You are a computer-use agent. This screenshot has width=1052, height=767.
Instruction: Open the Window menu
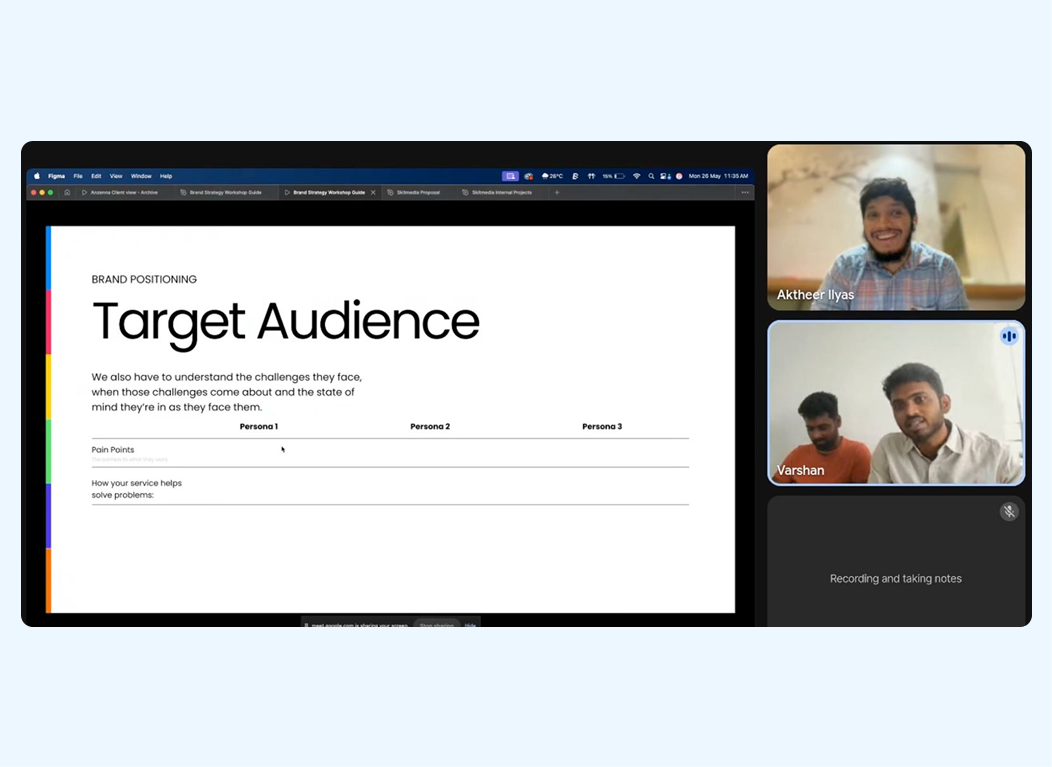tap(141, 176)
